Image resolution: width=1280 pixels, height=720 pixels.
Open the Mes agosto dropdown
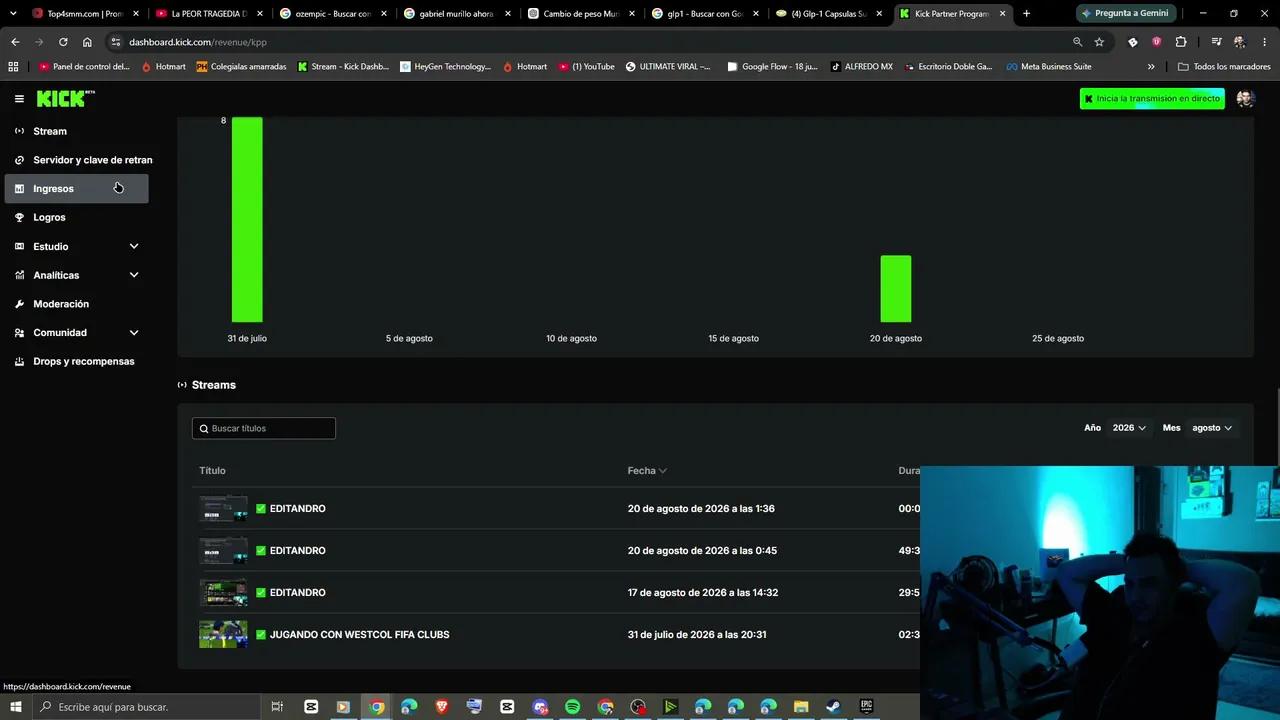coord(1211,428)
